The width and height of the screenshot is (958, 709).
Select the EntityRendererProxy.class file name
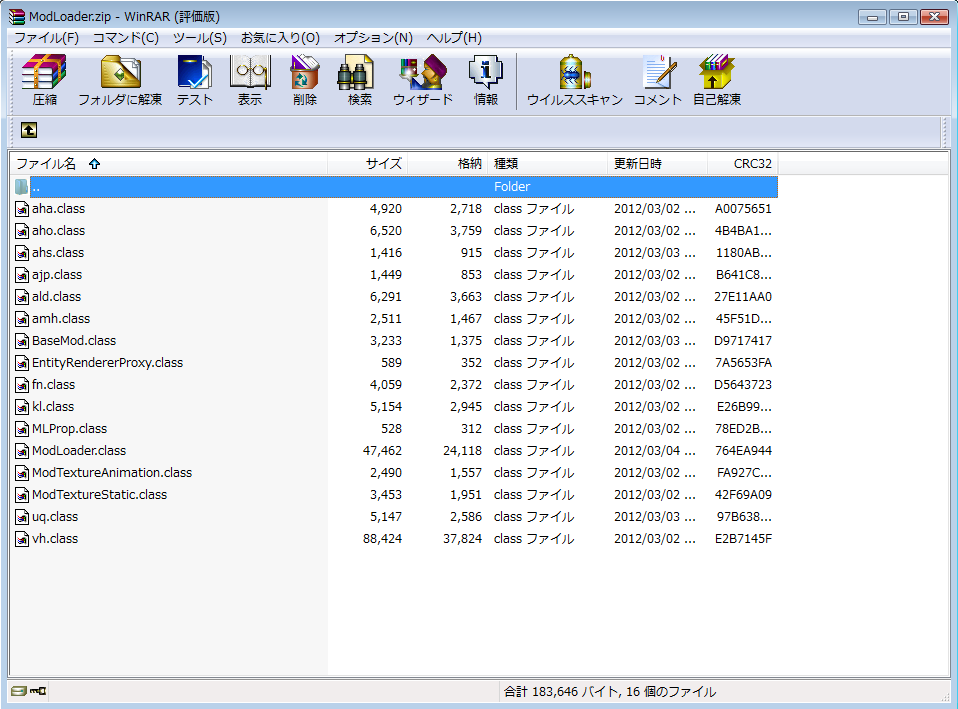click(108, 363)
